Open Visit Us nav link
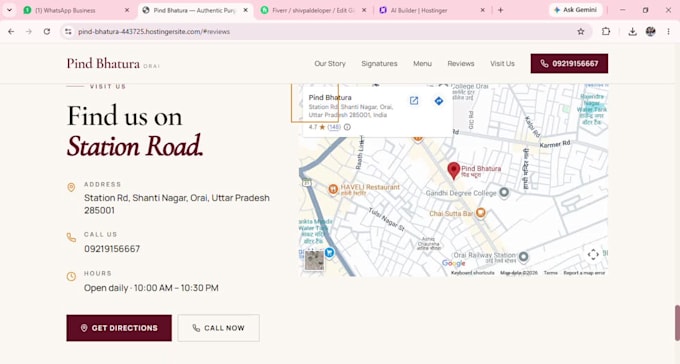The width and height of the screenshot is (680, 364). coord(502,63)
